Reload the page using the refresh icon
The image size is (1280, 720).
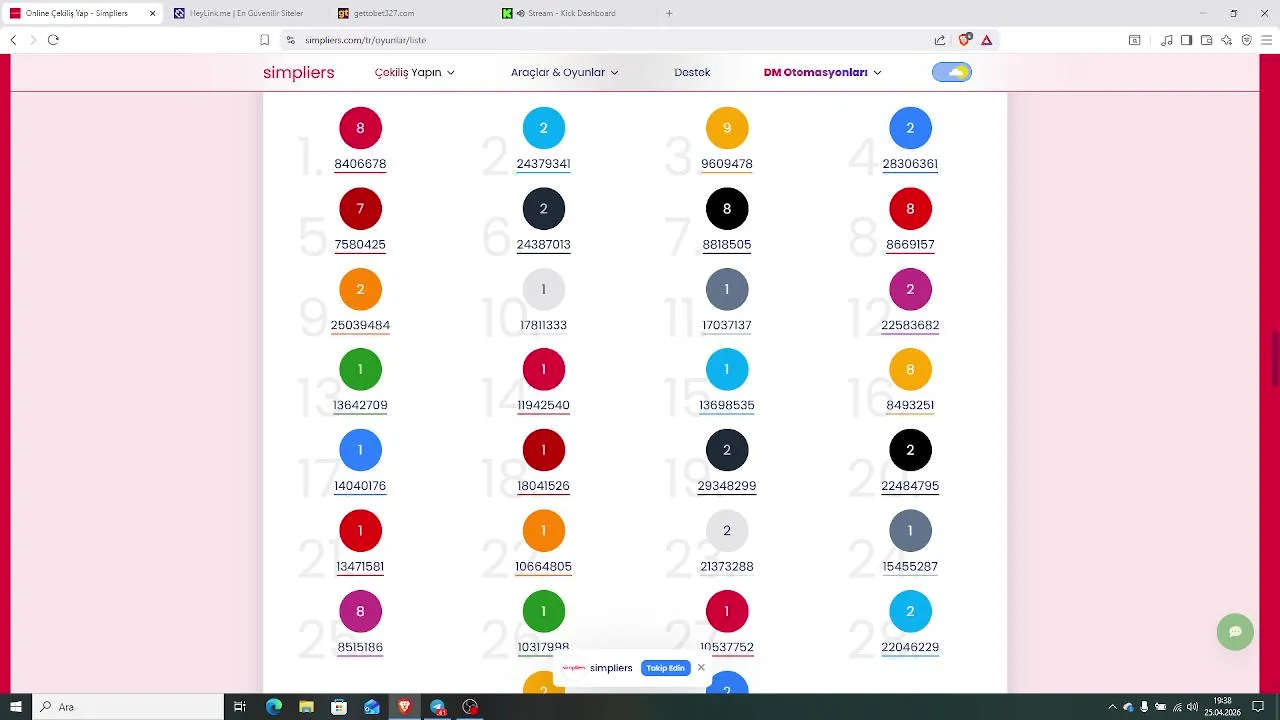(53, 40)
